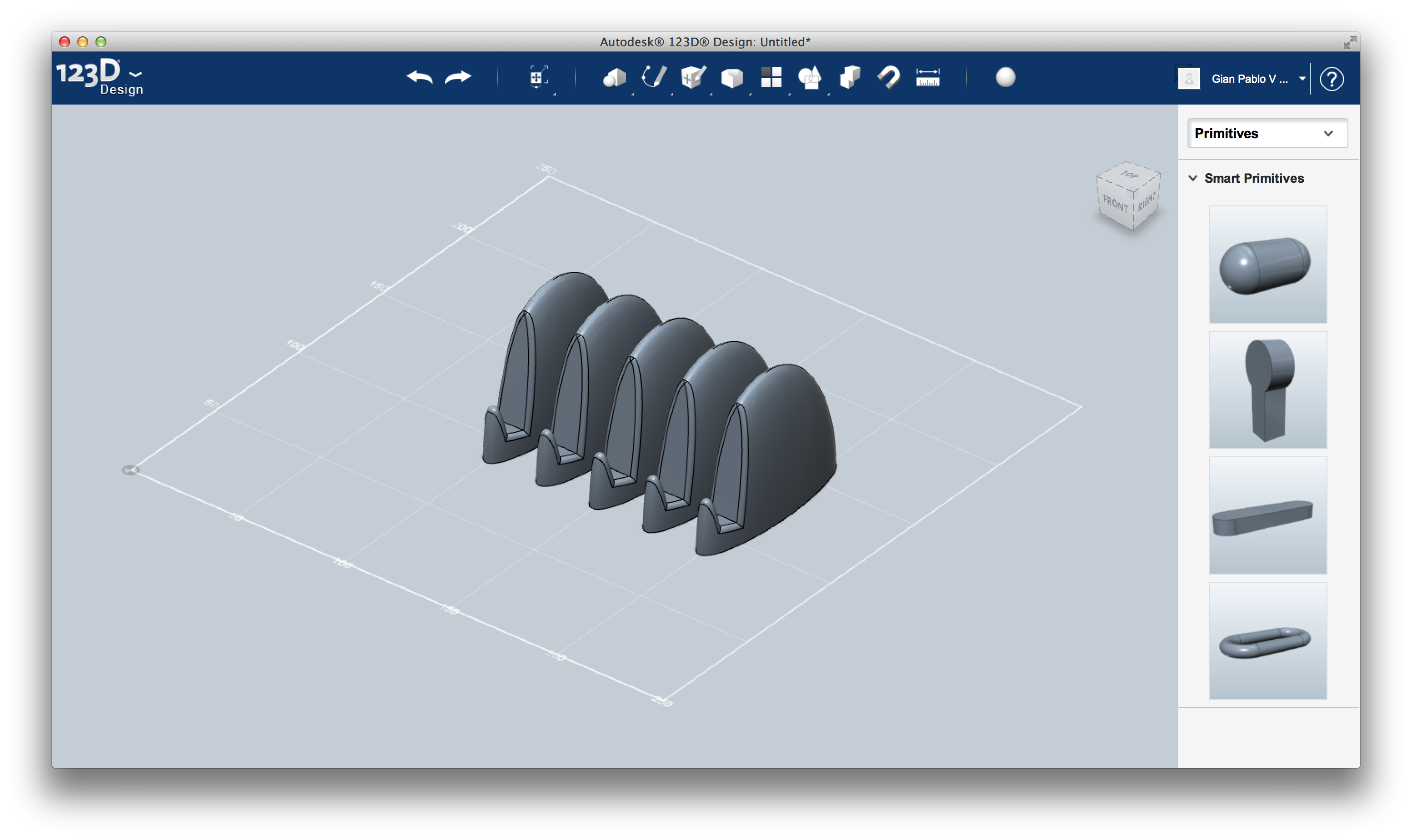Click the TOP face of view cube
This screenshot has height=840, width=1412.
[1129, 175]
